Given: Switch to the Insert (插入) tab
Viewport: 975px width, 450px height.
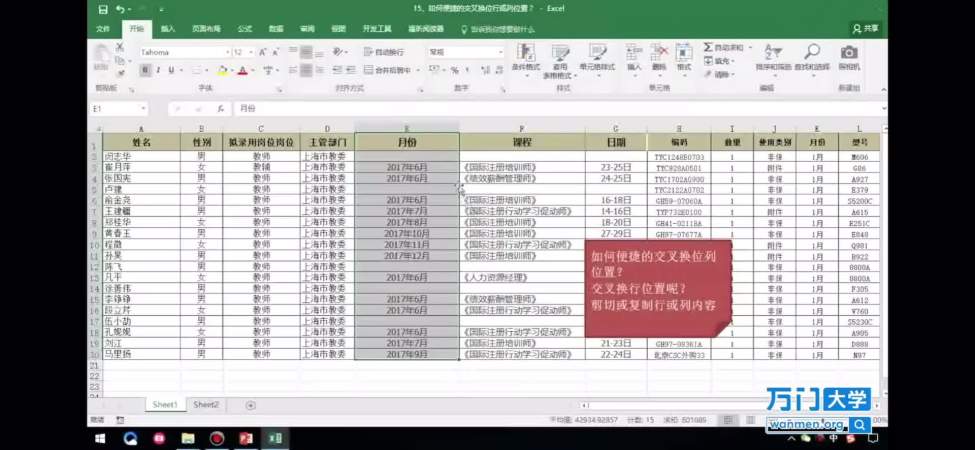Looking at the screenshot, I should (x=168, y=29).
